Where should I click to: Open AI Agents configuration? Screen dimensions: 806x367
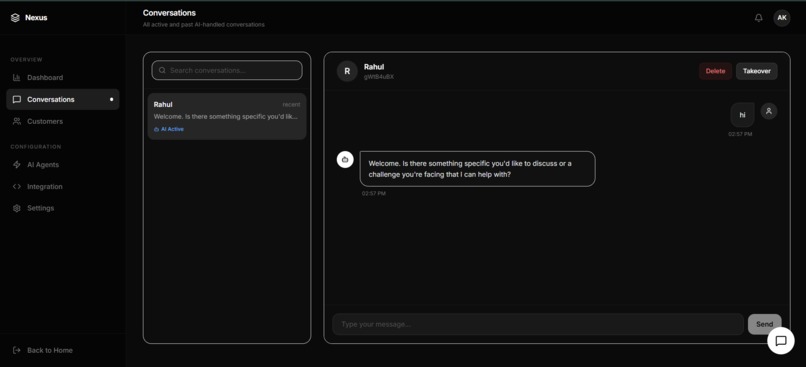[x=63, y=164]
